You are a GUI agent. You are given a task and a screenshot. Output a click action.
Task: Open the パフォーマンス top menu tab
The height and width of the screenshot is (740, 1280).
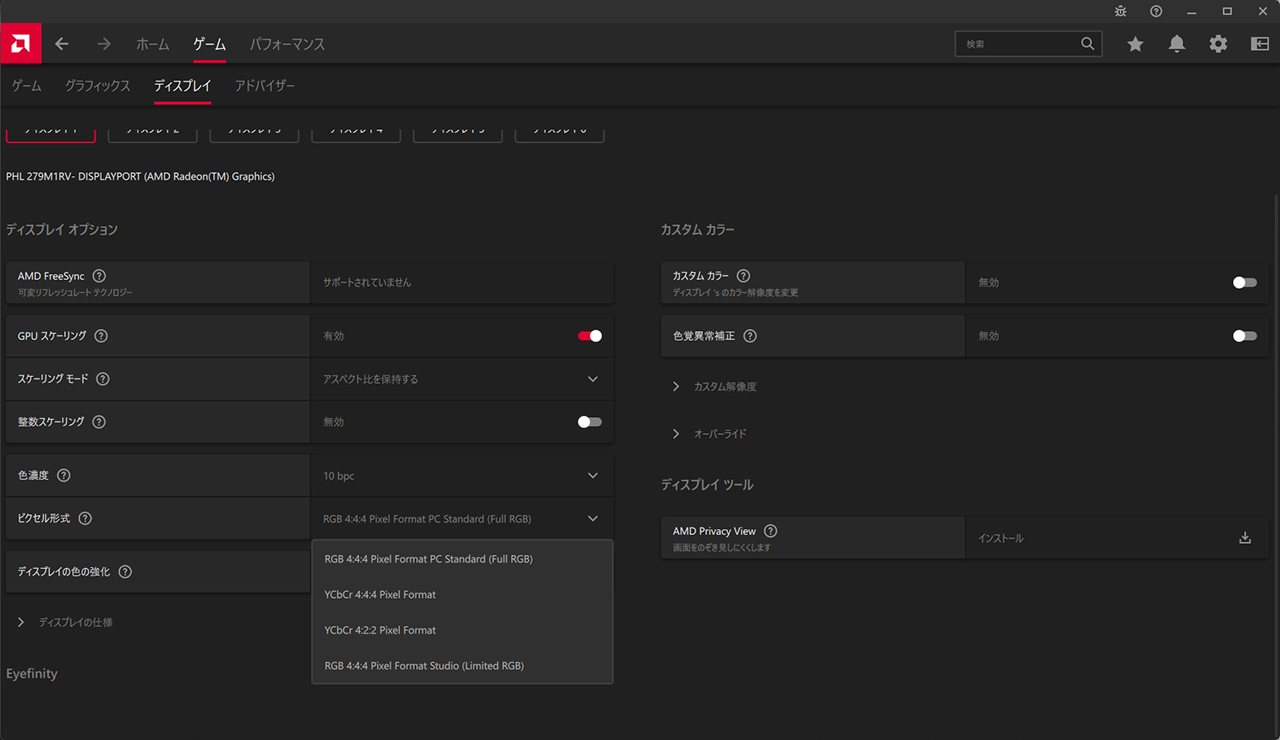click(x=287, y=44)
